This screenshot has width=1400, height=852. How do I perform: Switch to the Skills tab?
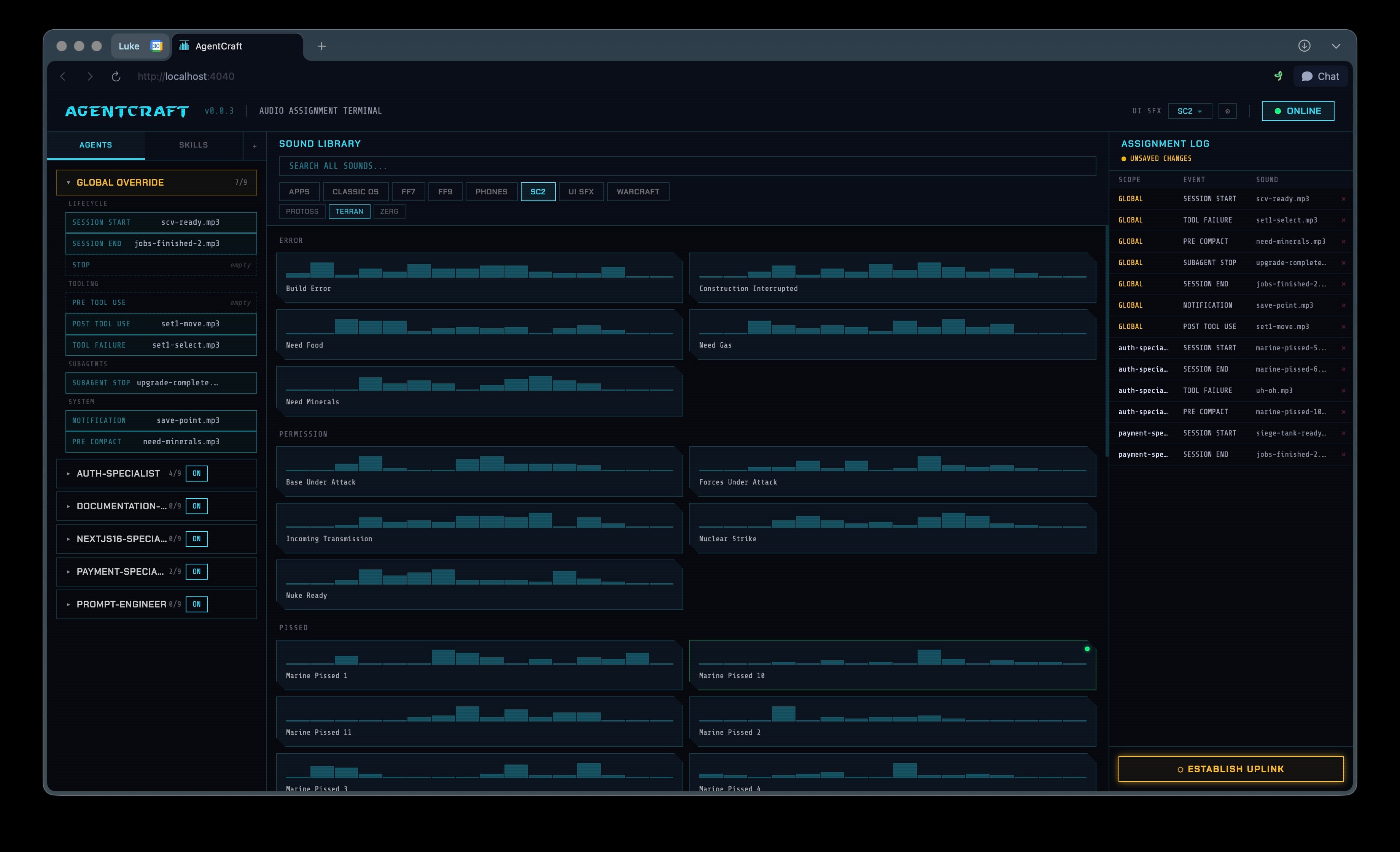[x=193, y=145]
